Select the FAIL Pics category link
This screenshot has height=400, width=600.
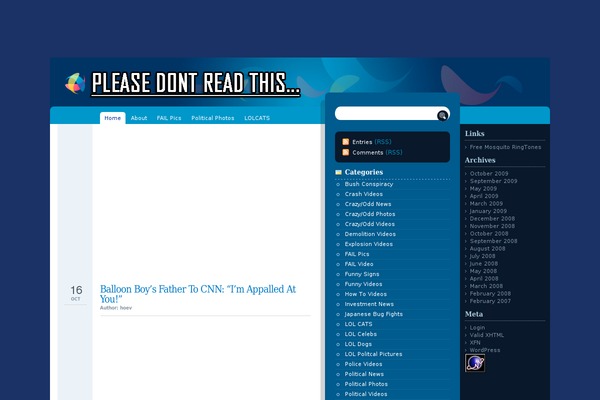point(357,254)
